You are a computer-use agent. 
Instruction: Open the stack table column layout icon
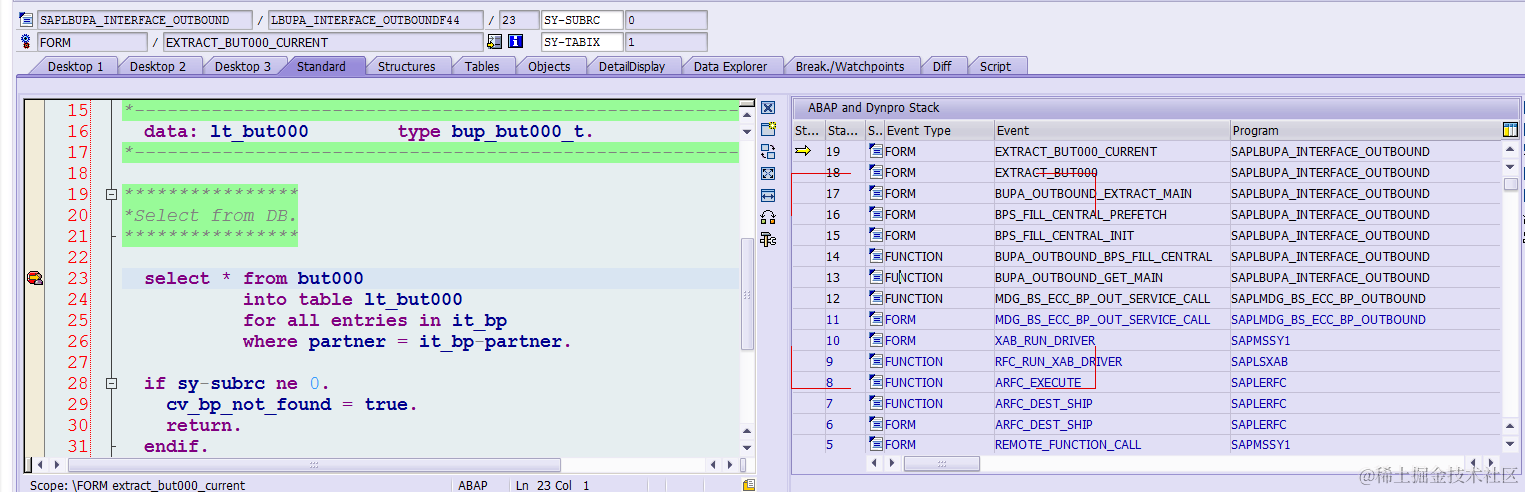click(x=1510, y=130)
